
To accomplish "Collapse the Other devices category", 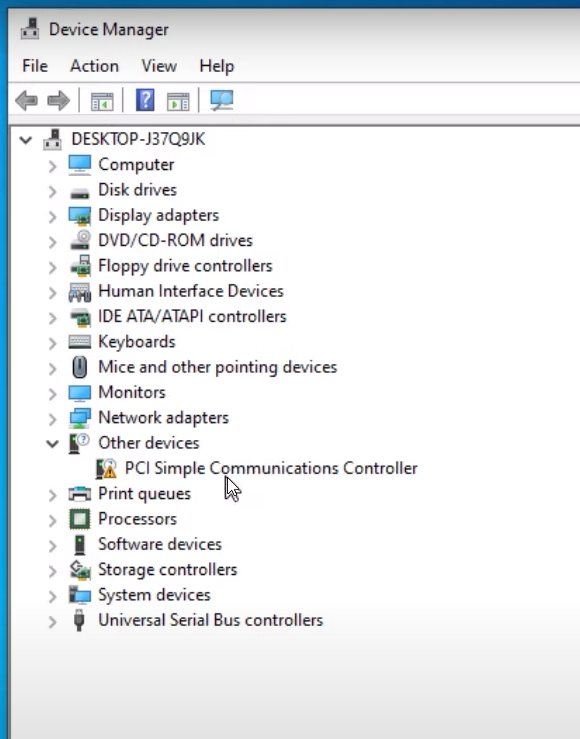I will (52, 443).
